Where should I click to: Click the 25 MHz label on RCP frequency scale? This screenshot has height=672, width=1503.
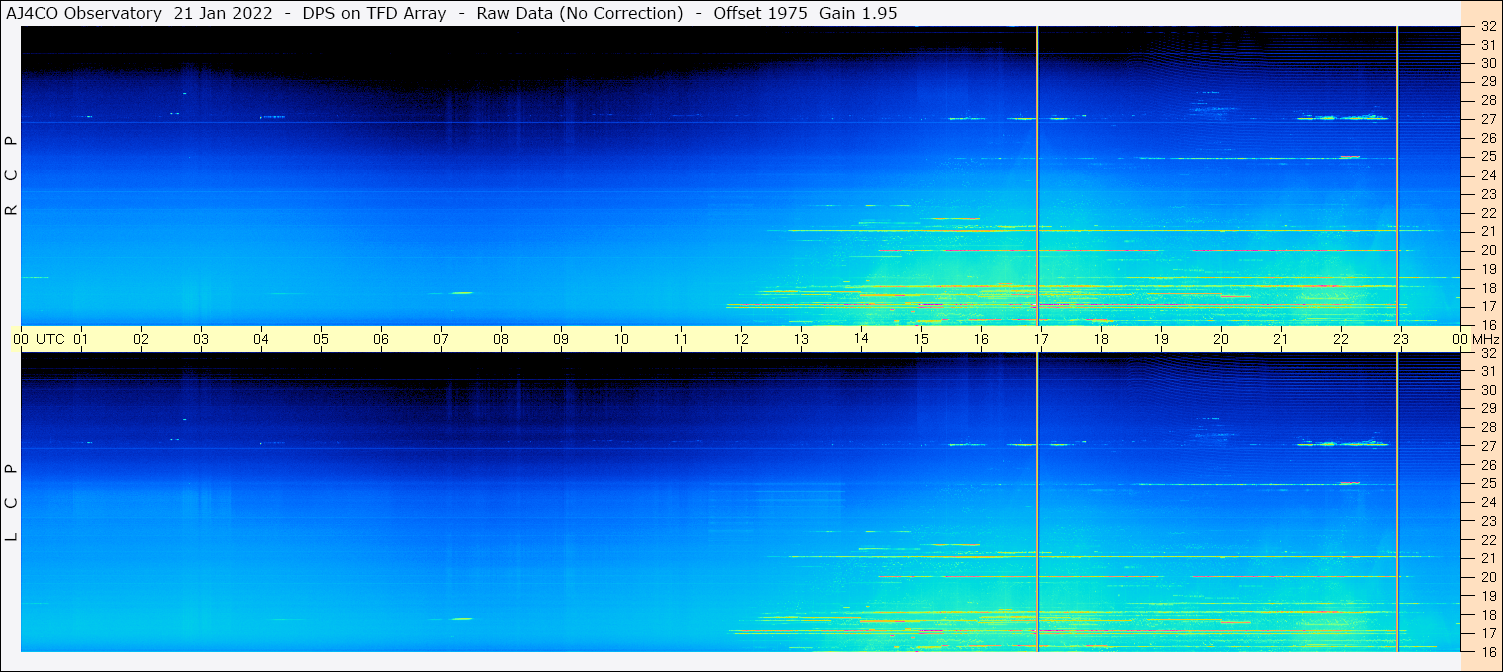tap(1488, 157)
